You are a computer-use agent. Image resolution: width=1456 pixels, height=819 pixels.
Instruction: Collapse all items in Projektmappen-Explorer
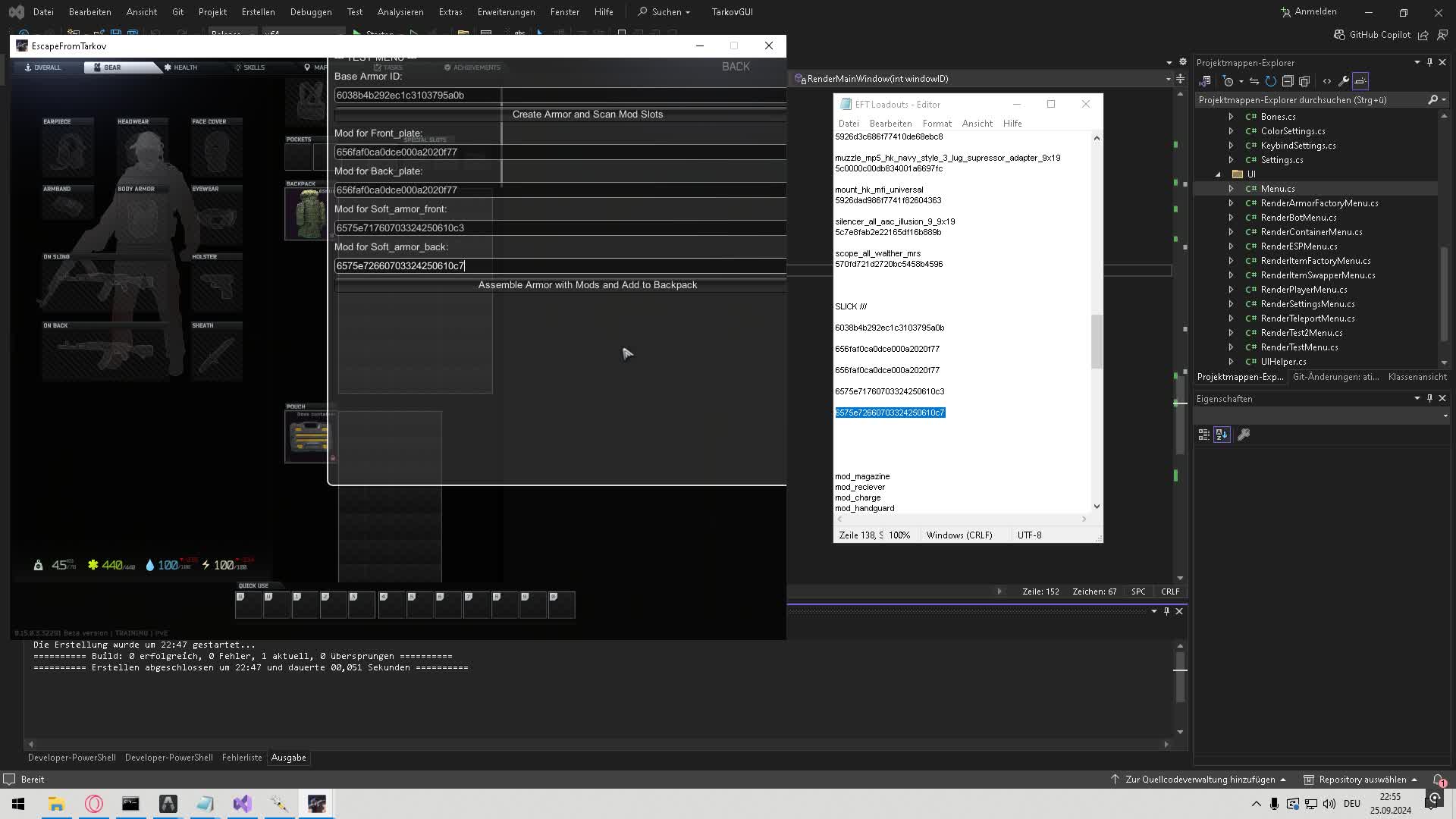(x=1288, y=81)
